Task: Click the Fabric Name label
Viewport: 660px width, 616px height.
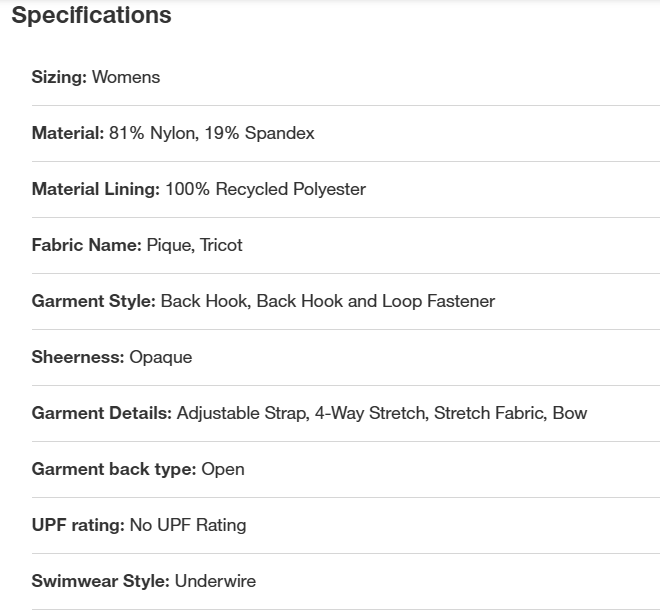Action: 86,245
